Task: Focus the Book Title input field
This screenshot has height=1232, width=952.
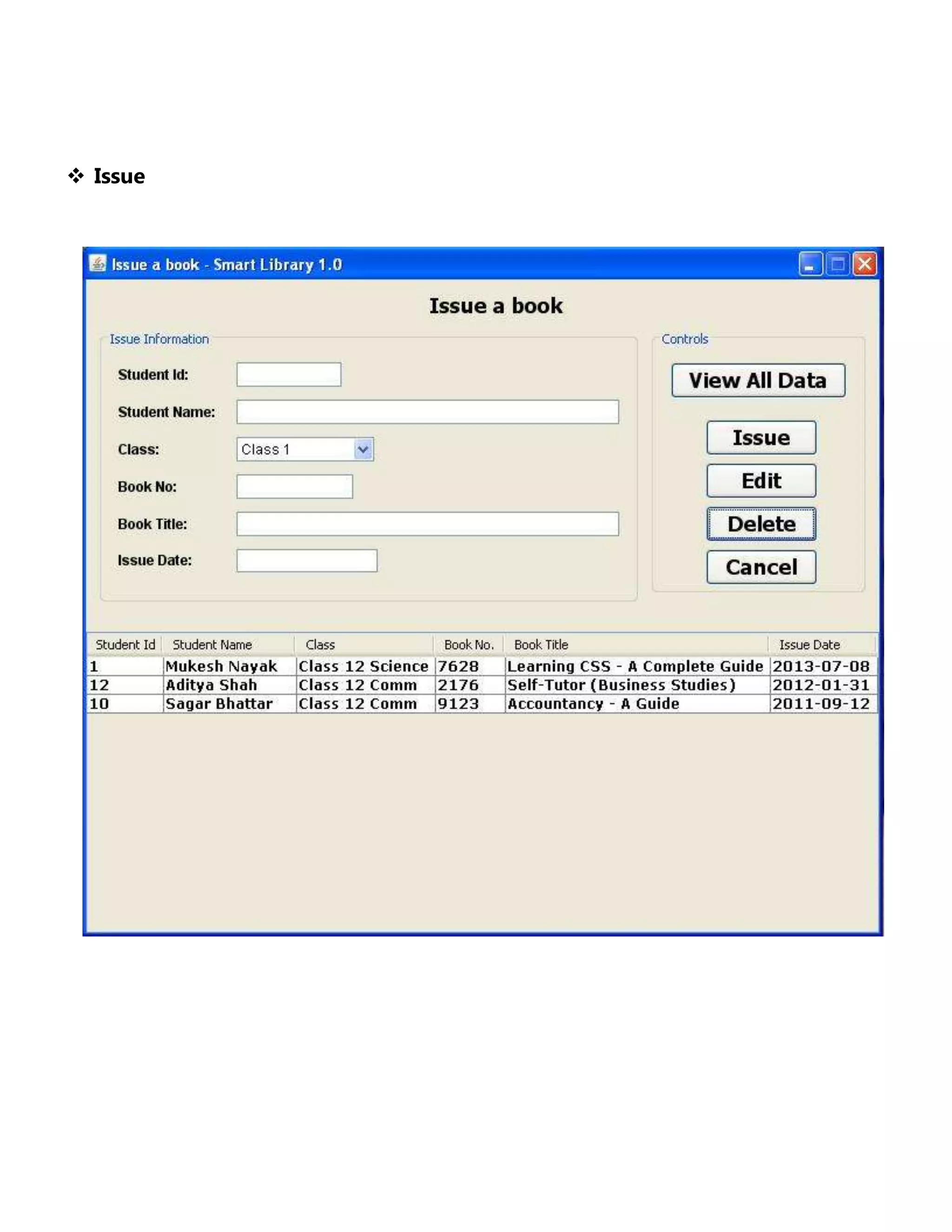Action: click(428, 523)
